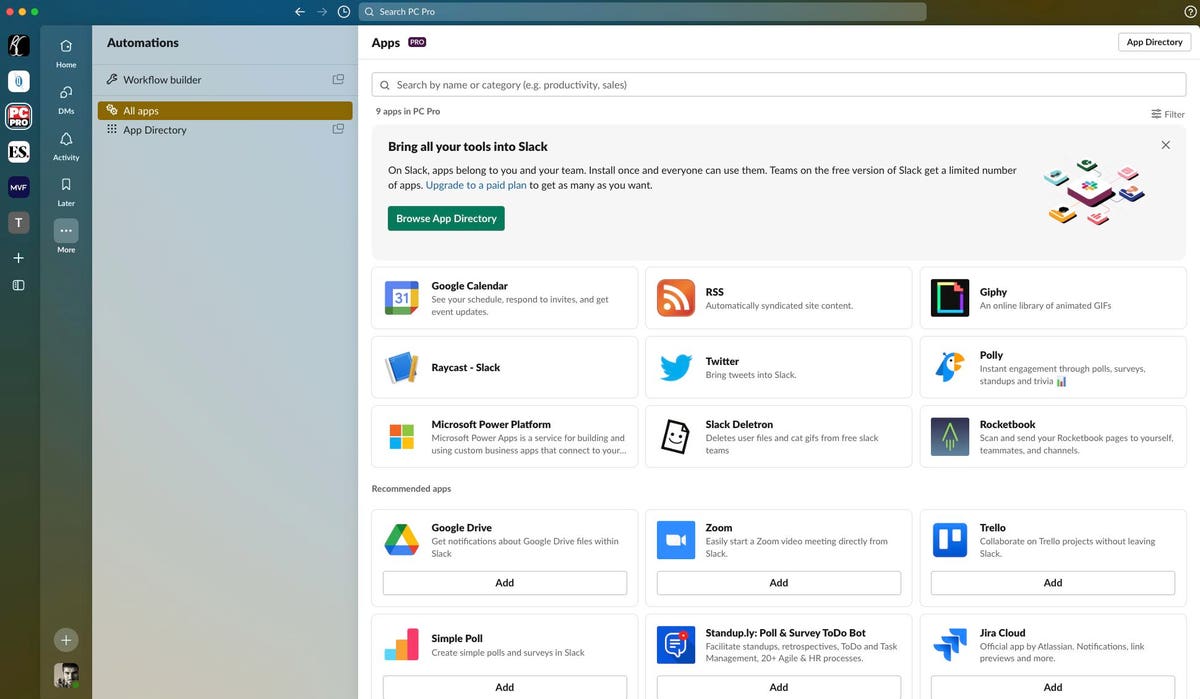Click the history clock icon
Screen dimensions: 1200x699
pyautogui.click(x=344, y=12)
